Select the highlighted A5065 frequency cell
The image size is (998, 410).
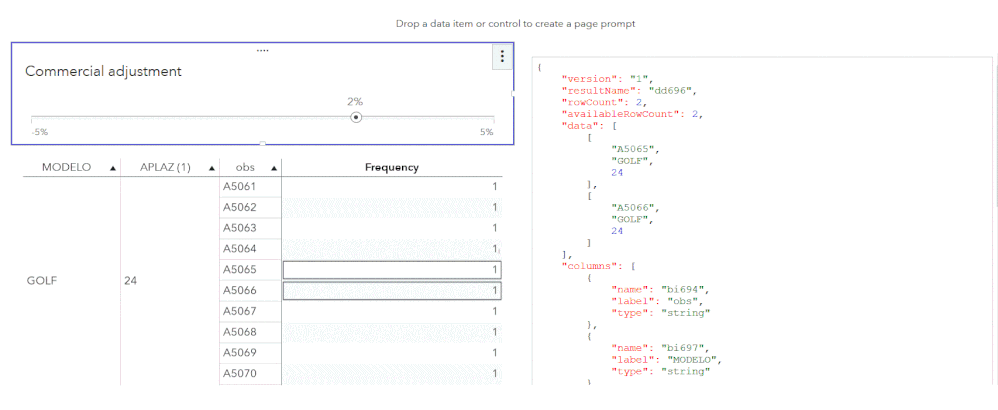(391, 270)
